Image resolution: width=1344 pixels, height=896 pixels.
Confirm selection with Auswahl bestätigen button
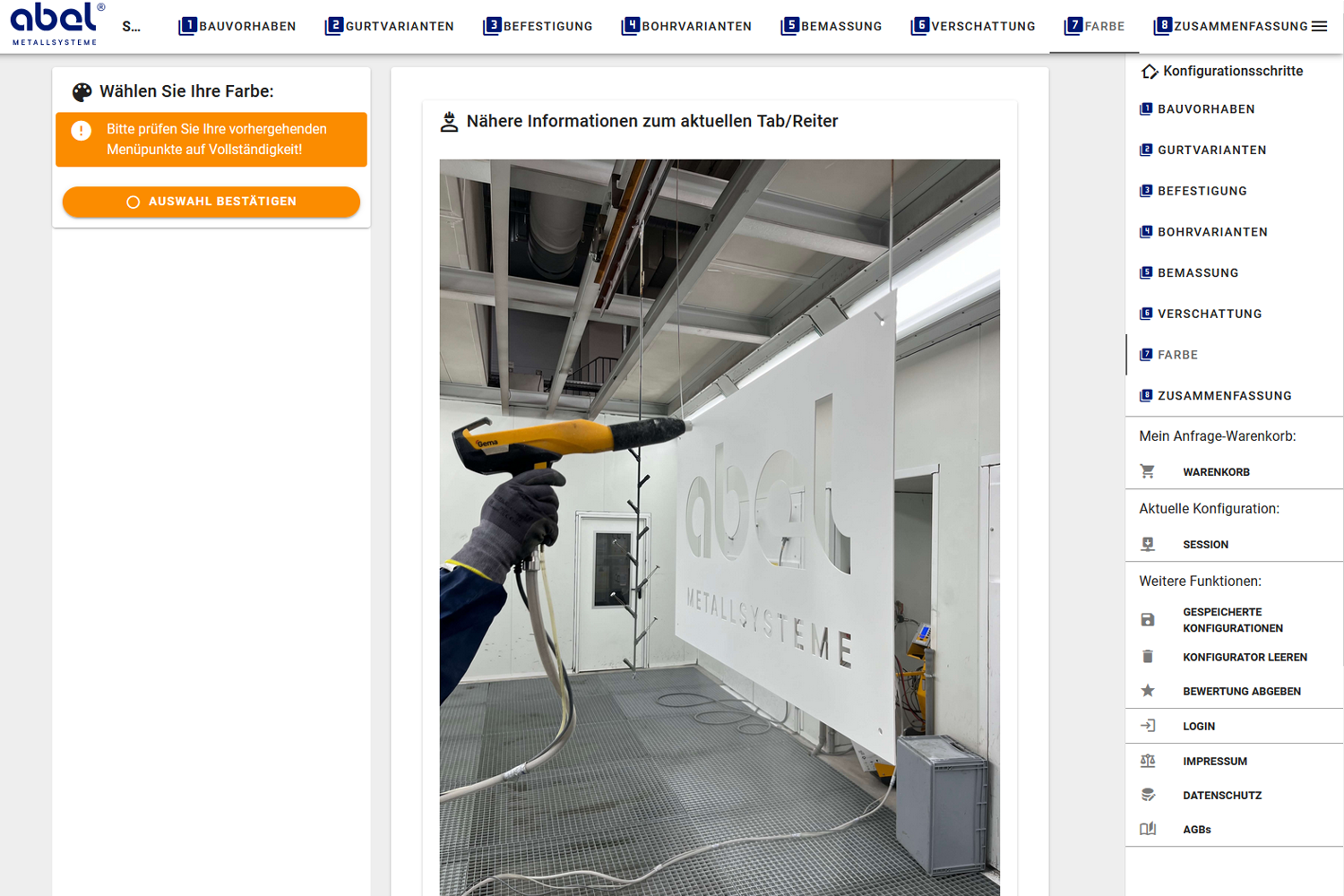click(211, 202)
